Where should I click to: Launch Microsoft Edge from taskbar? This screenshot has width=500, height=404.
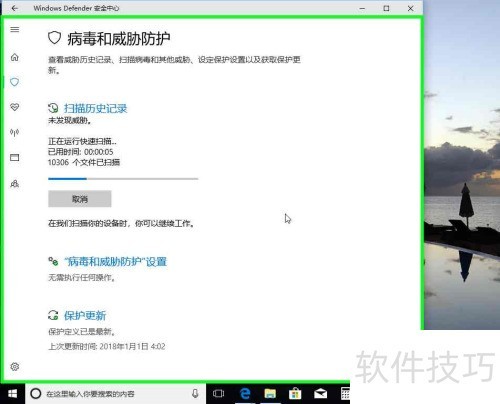tap(245, 394)
